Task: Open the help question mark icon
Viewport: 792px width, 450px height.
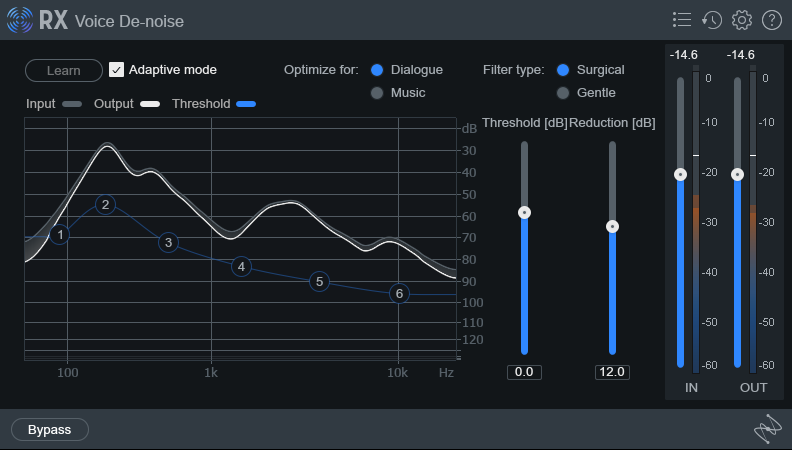Action: [x=772, y=20]
